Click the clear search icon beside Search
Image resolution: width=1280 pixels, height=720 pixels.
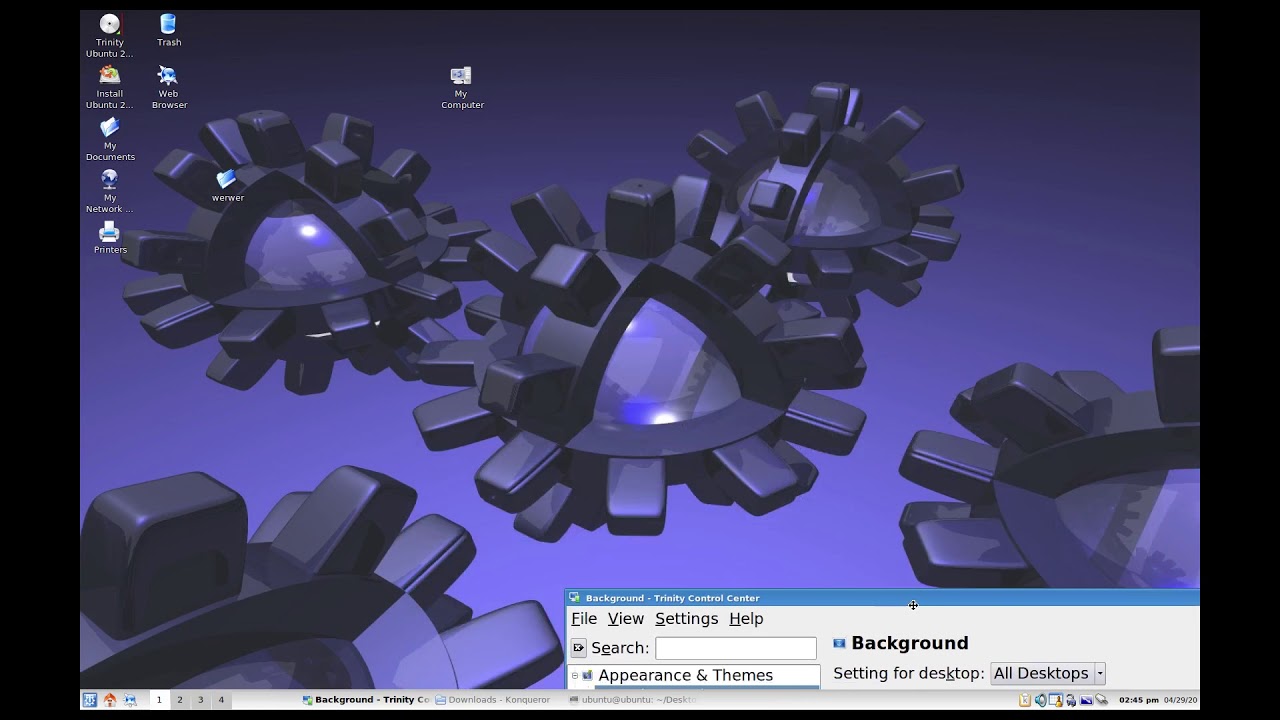tap(578, 648)
